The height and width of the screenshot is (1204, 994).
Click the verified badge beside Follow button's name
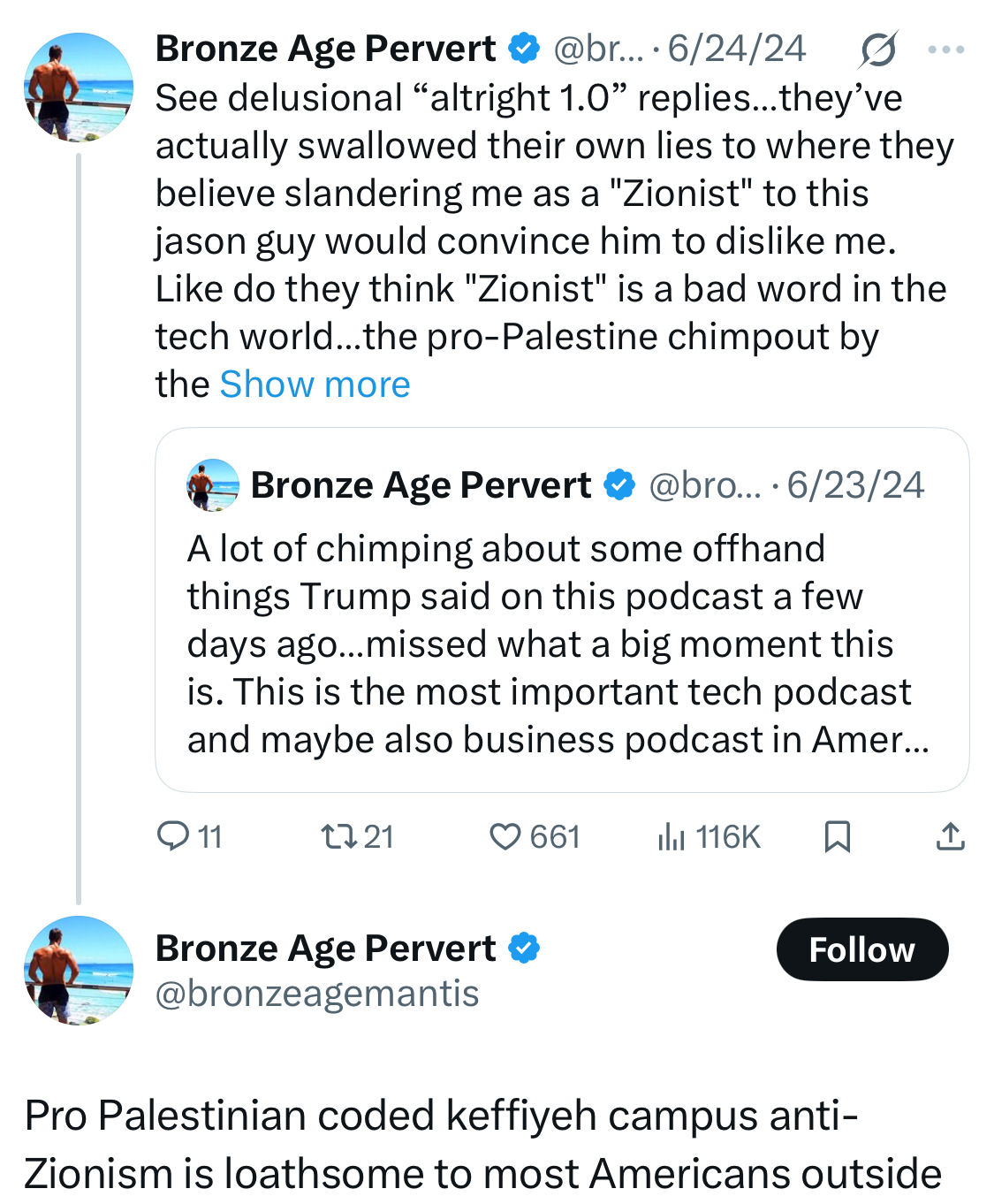pos(524,949)
